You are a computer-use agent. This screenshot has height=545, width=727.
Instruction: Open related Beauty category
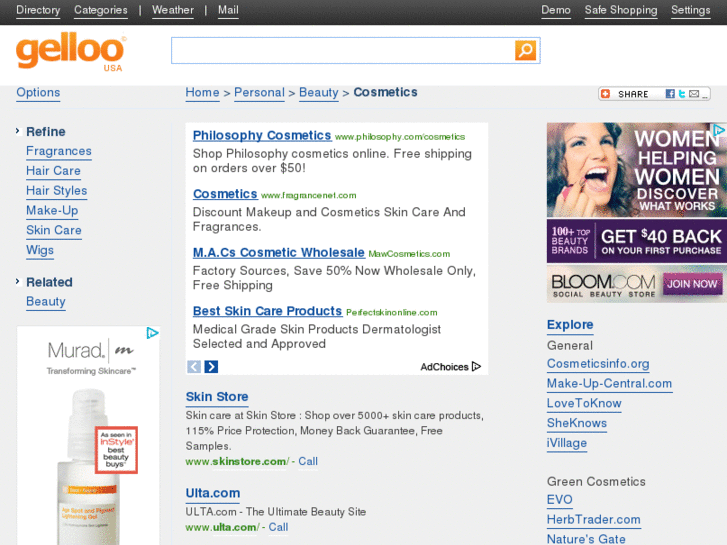(45, 301)
